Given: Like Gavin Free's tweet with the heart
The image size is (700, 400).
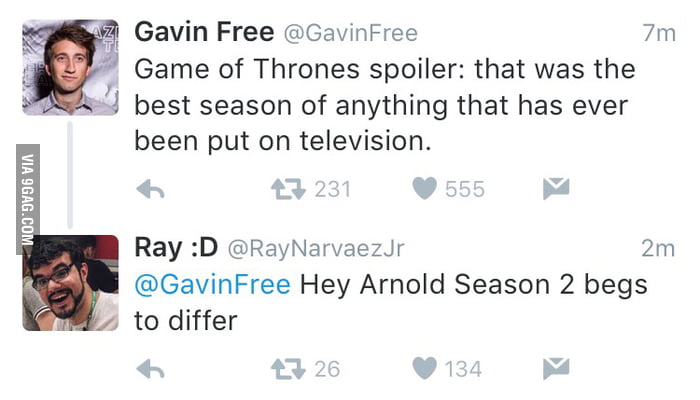Looking at the screenshot, I should coord(425,188).
